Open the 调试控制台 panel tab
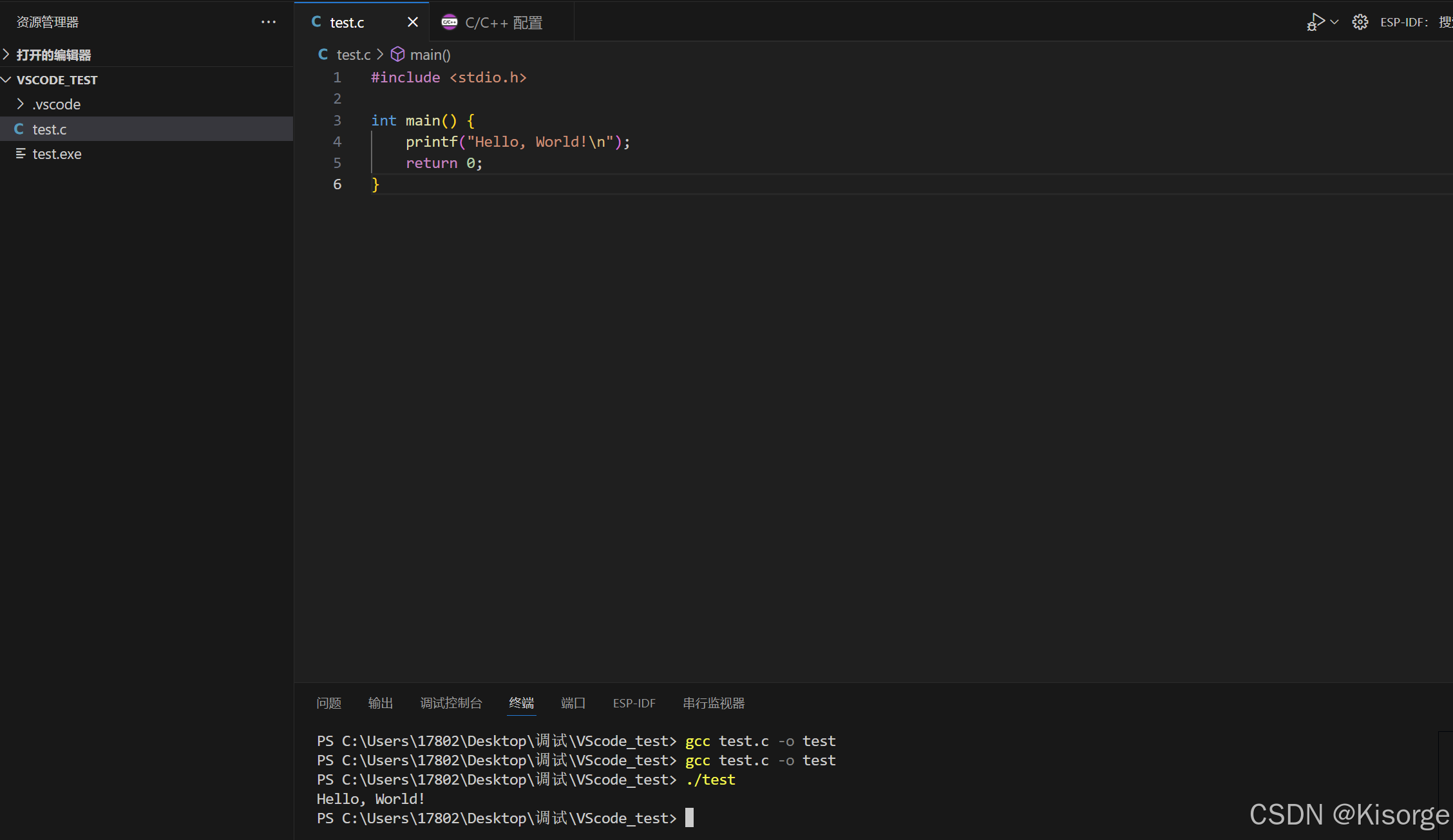The image size is (1453, 840). coord(451,703)
